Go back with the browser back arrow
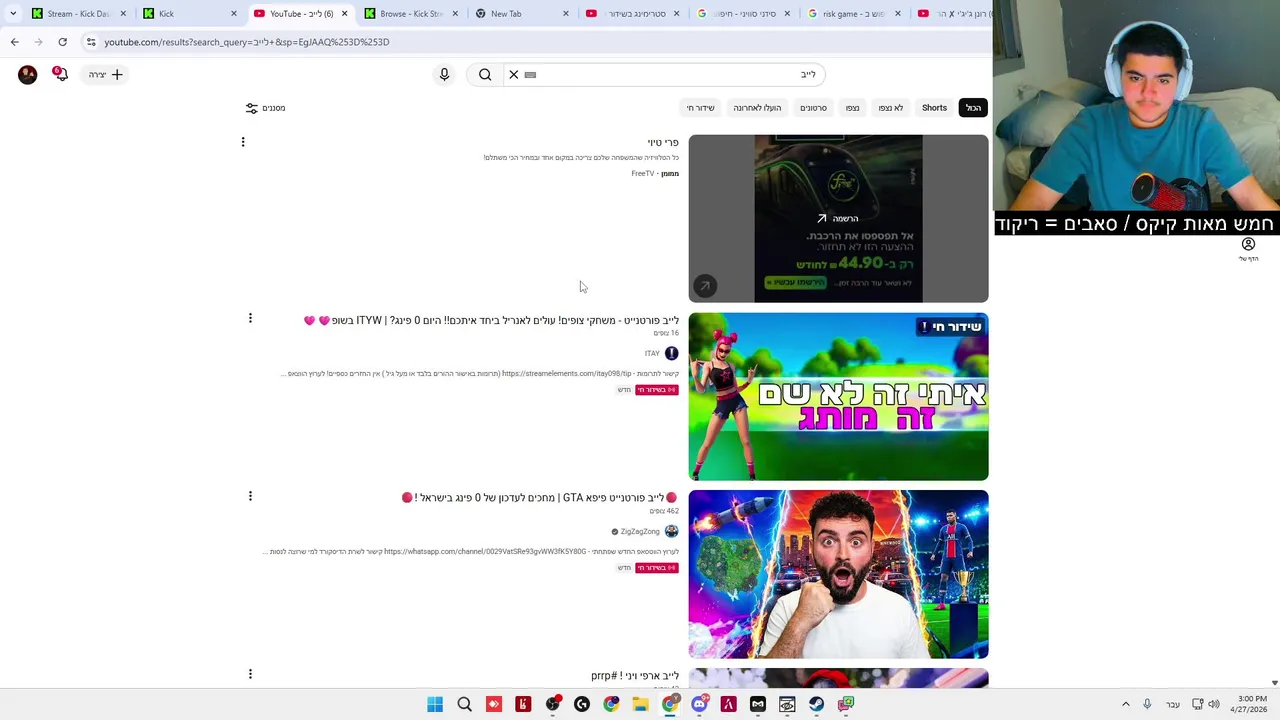Viewport: 1280px width, 720px height. (x=14, y=42)
